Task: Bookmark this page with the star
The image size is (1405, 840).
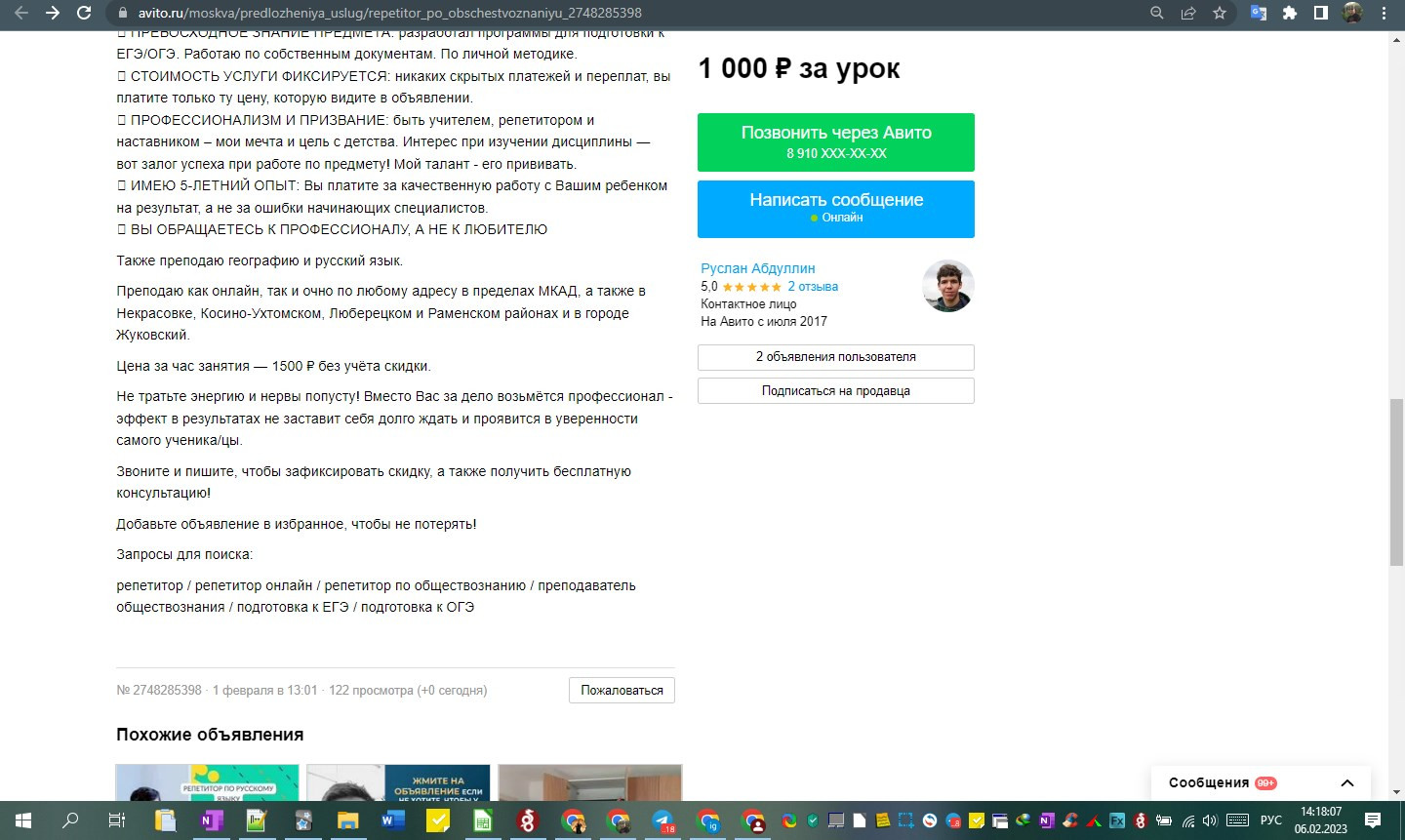Action: 1220,13
